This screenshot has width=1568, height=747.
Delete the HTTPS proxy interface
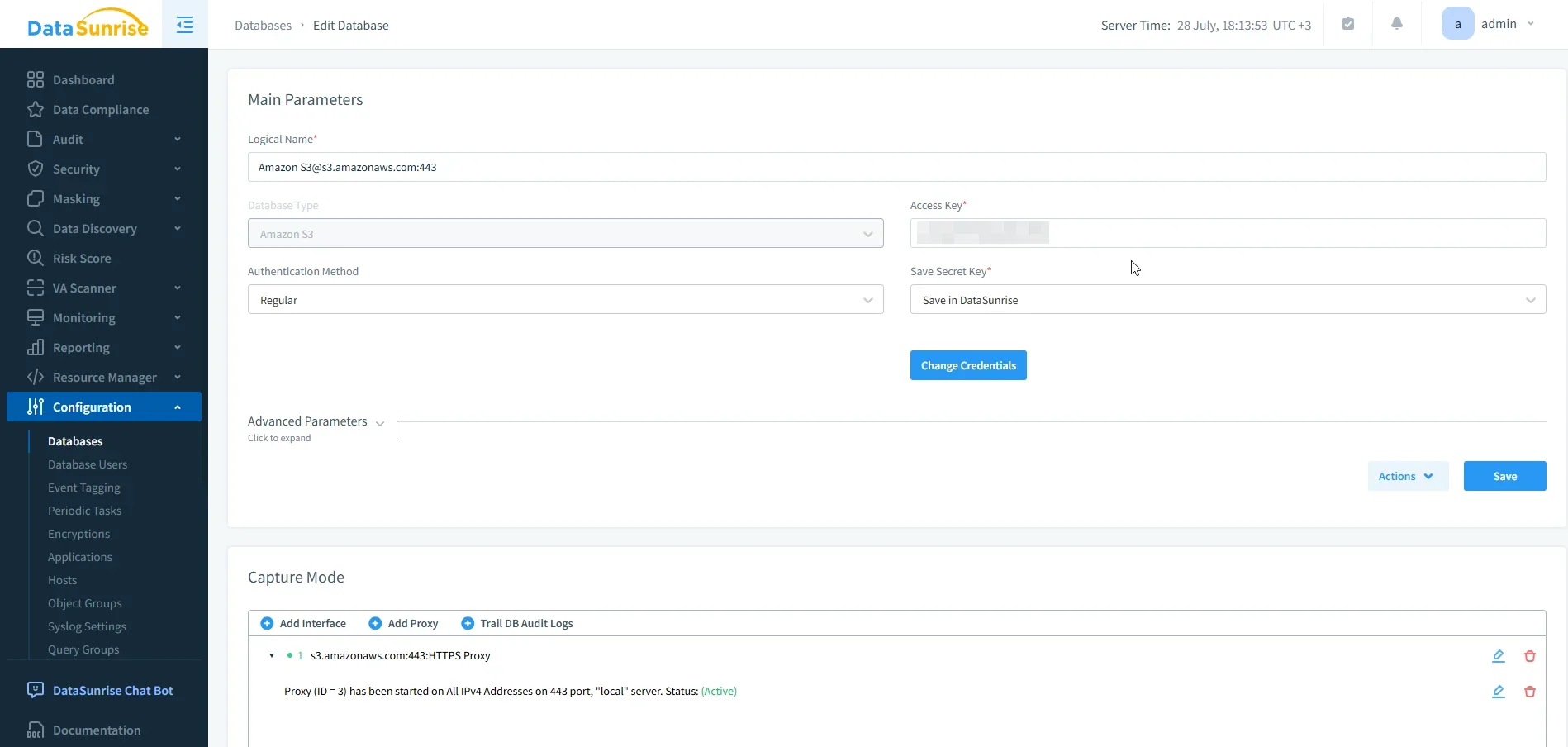click(1529, 655)
